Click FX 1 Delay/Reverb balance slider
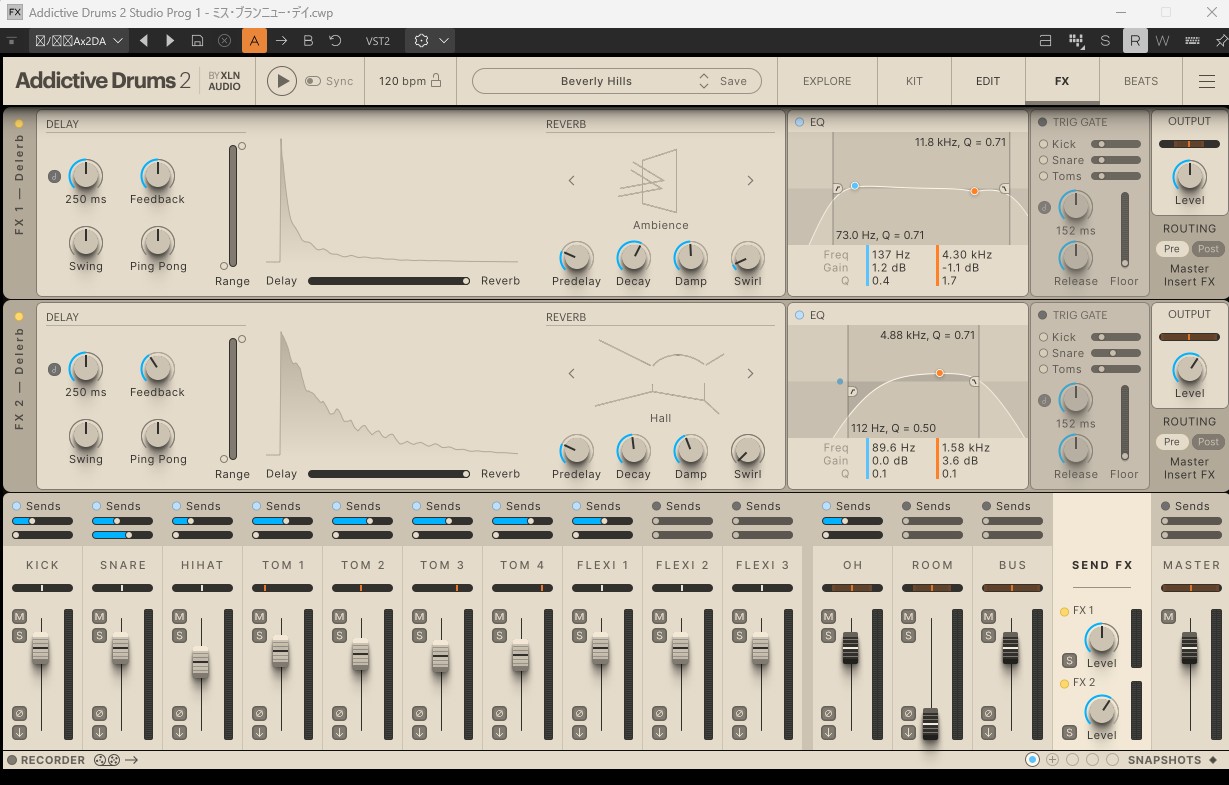 (389, 281)
